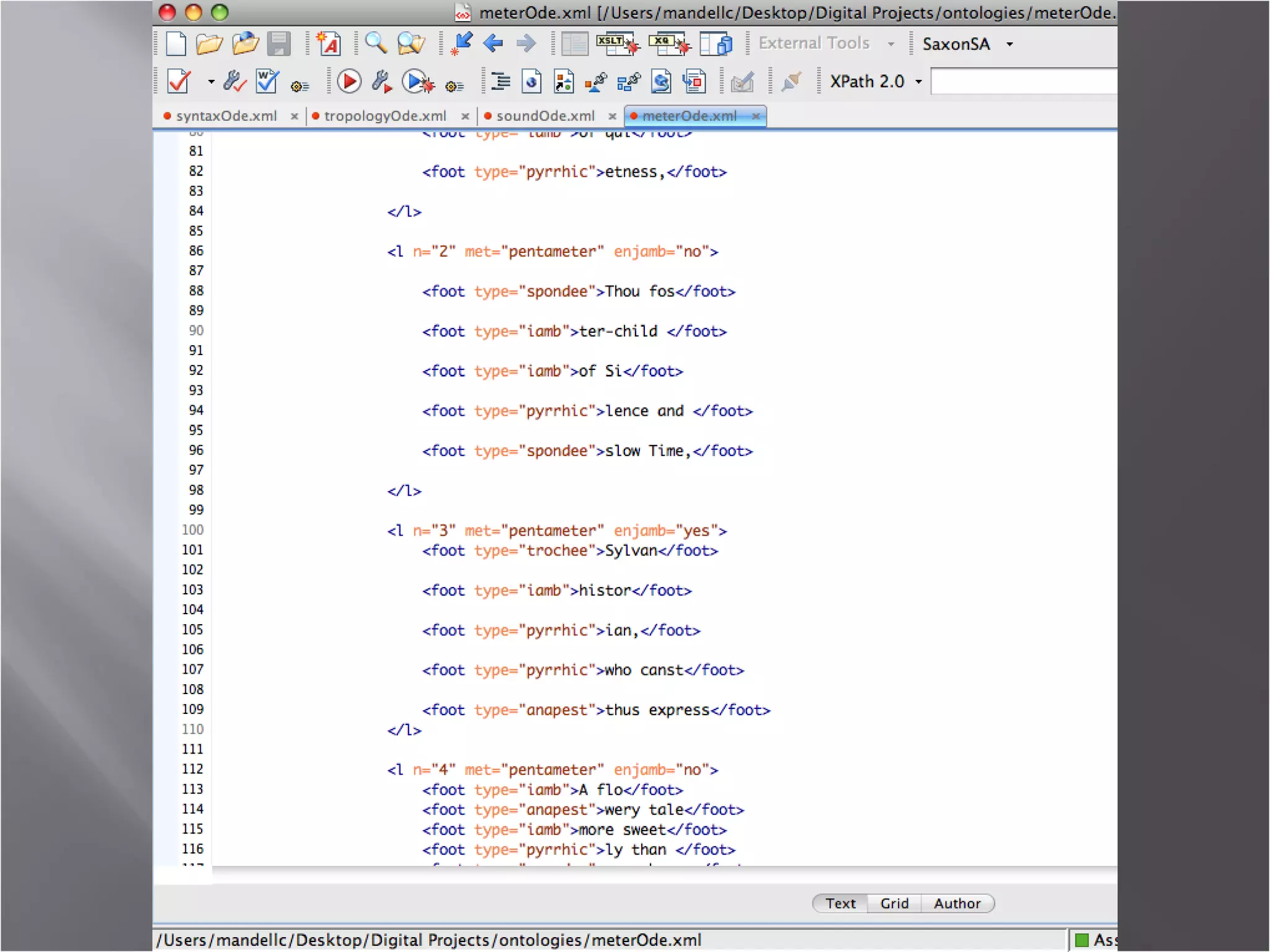
Task: Select the Text editing mode
Action: click(840, 903)
